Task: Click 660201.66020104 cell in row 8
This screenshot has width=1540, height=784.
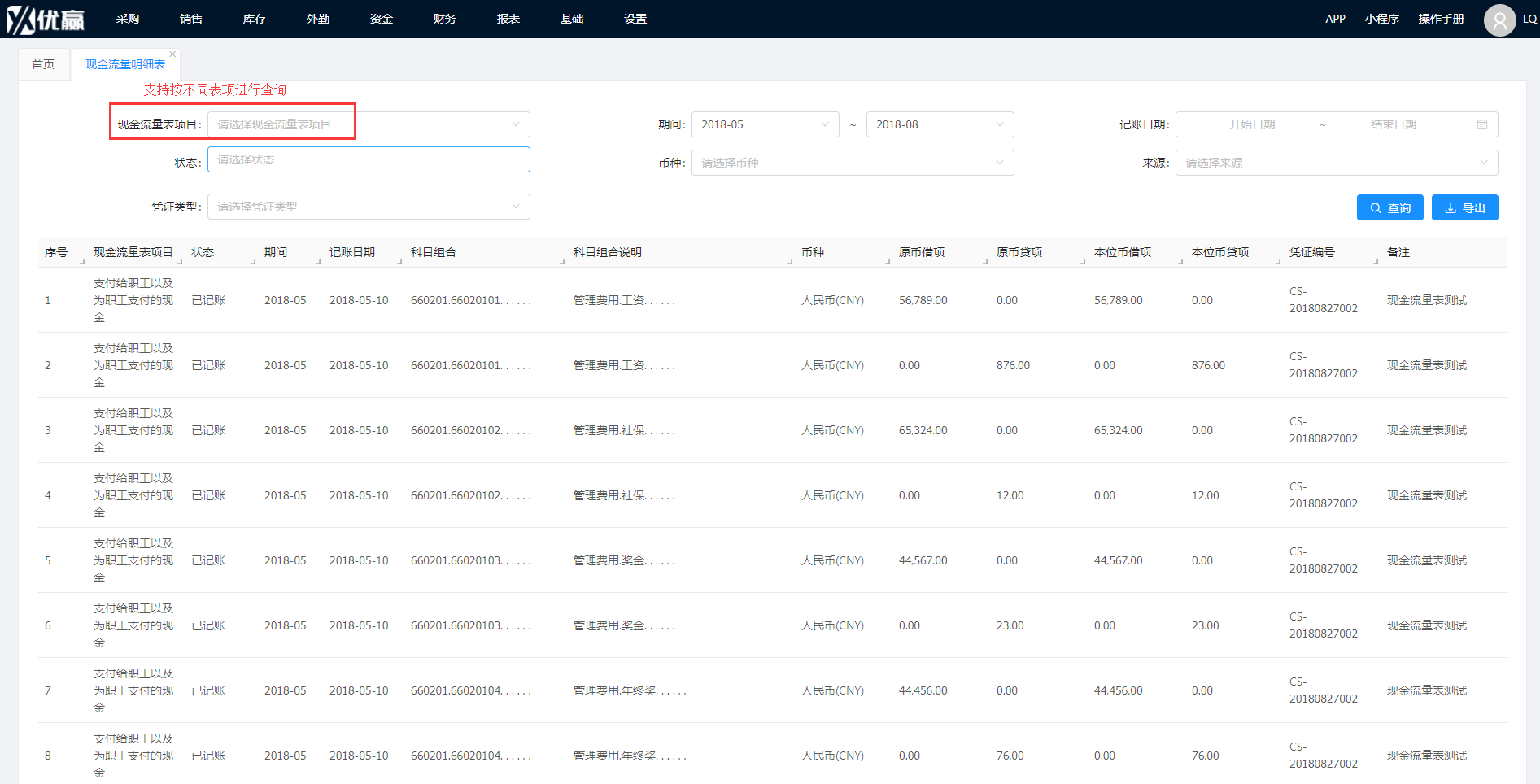Action: pyautogui.click(x=471, y=756)
